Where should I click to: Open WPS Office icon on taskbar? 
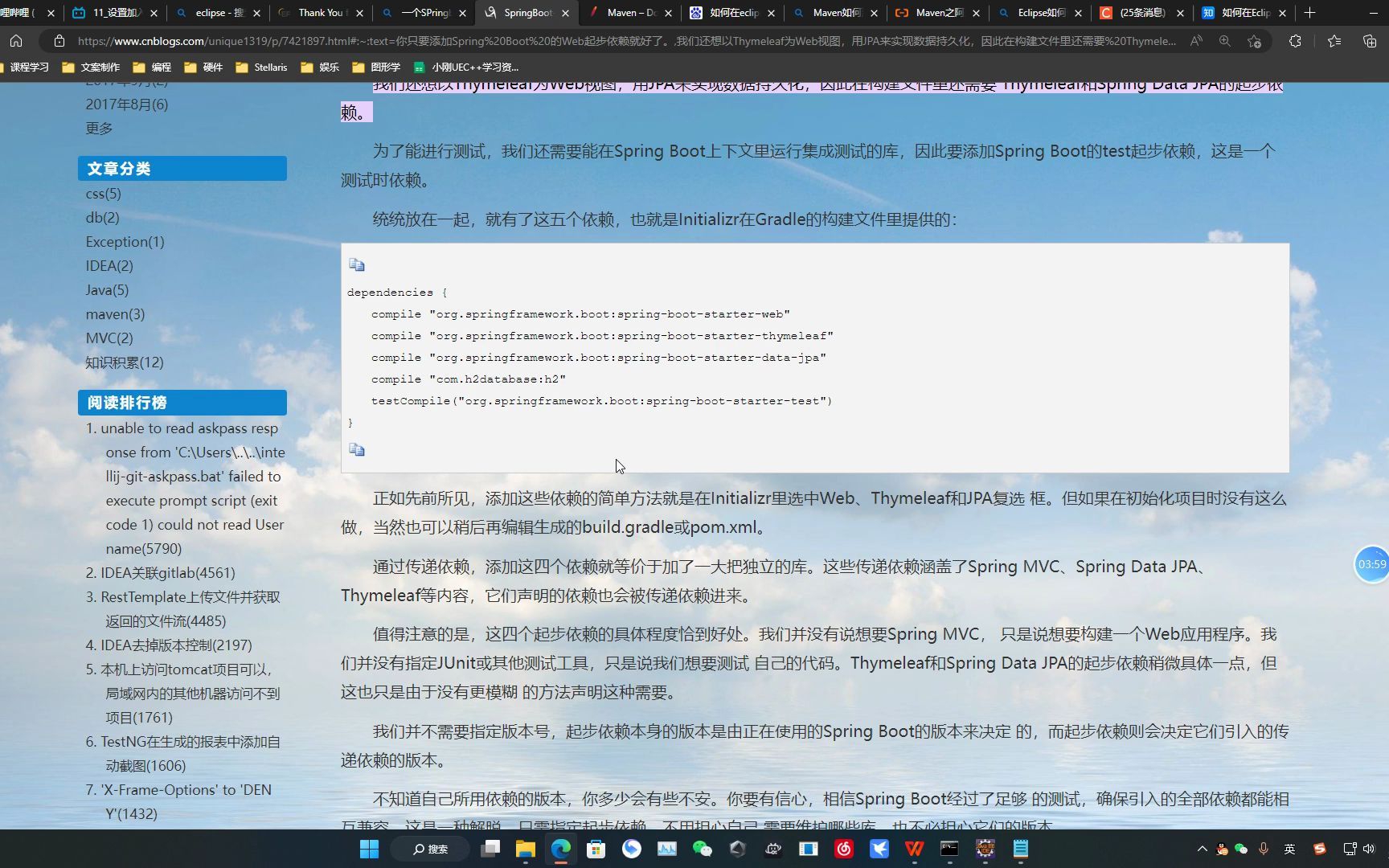(x=914, y=849)
